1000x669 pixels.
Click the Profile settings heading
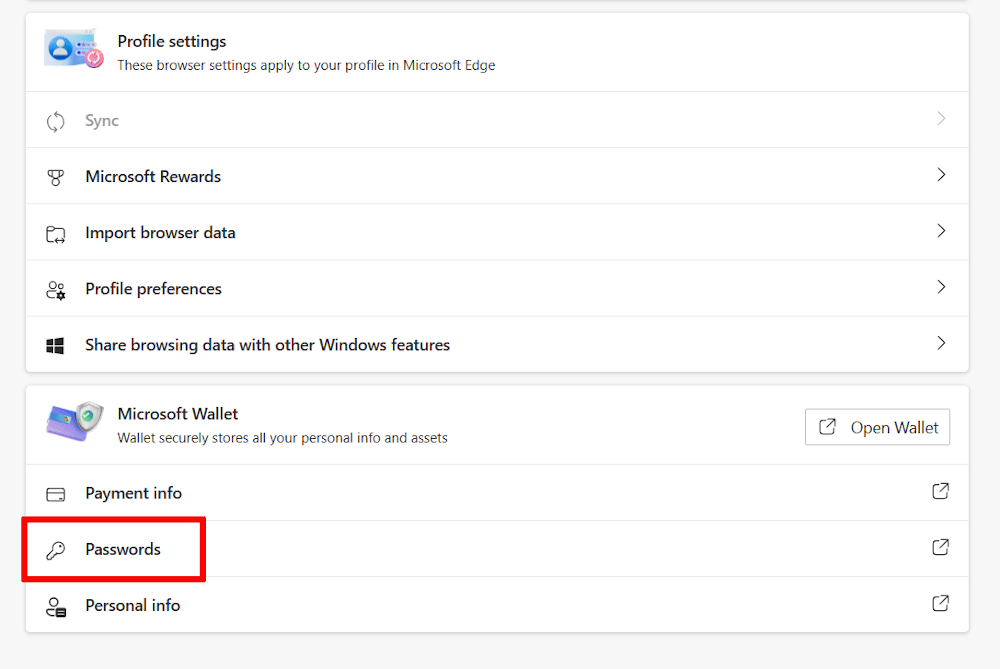(x=172, y=41)
